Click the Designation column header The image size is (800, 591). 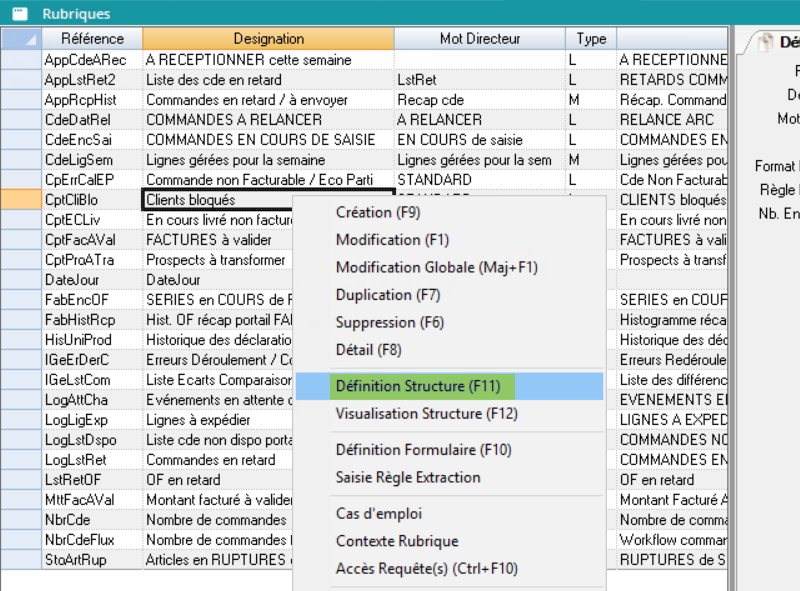coord(268,39)
